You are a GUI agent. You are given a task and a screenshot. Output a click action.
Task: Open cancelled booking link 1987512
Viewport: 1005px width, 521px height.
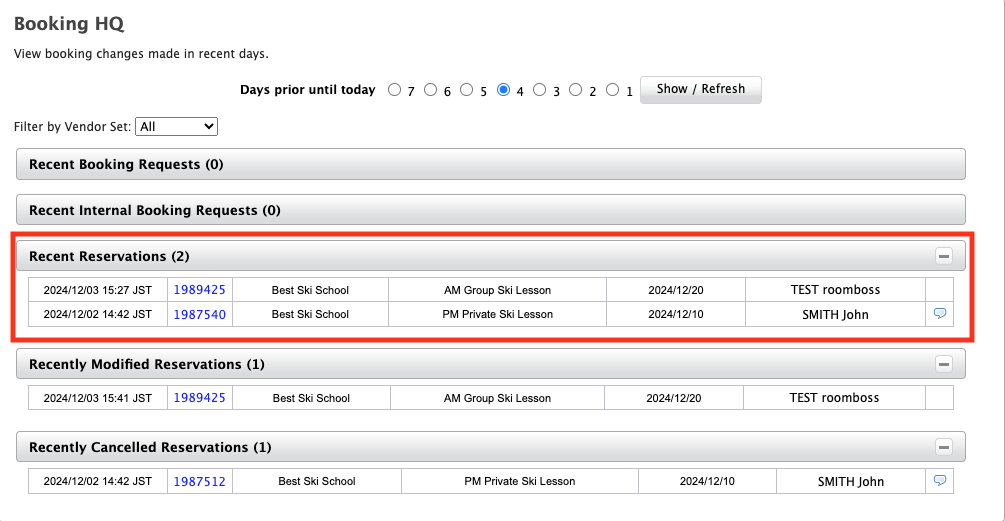[x=199, y=481]
